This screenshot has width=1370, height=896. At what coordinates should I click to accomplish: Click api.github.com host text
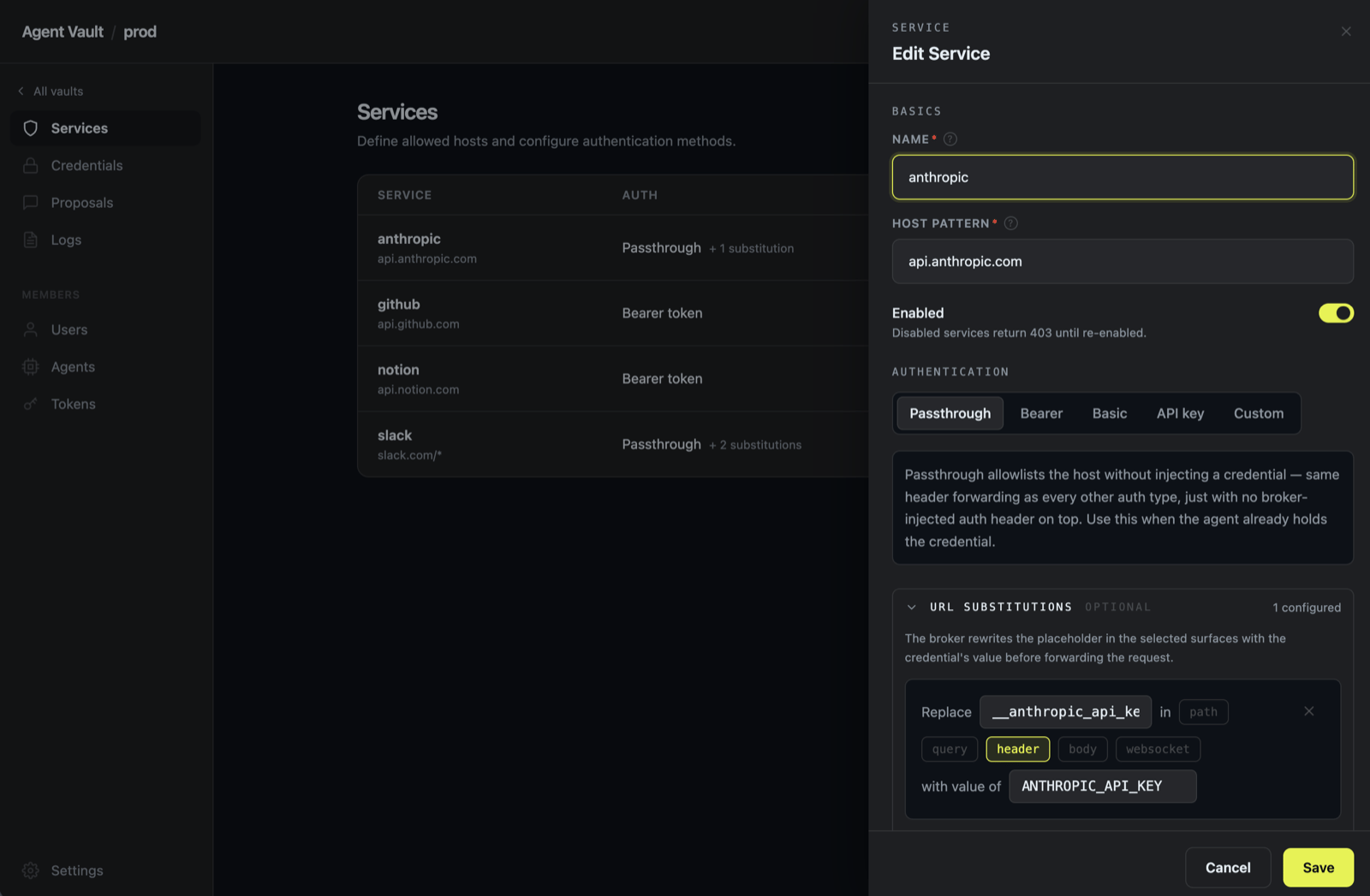(x=418, y=324)
